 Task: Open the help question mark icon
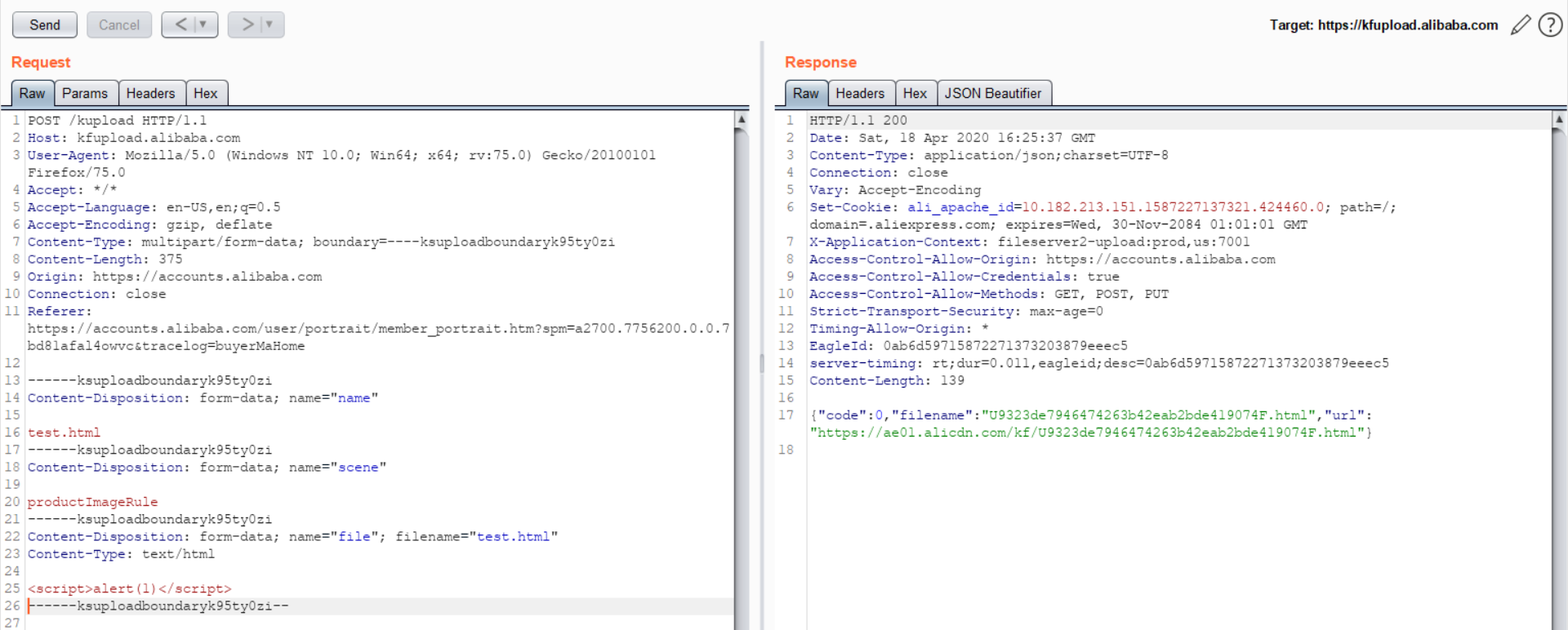point(1550,25)
